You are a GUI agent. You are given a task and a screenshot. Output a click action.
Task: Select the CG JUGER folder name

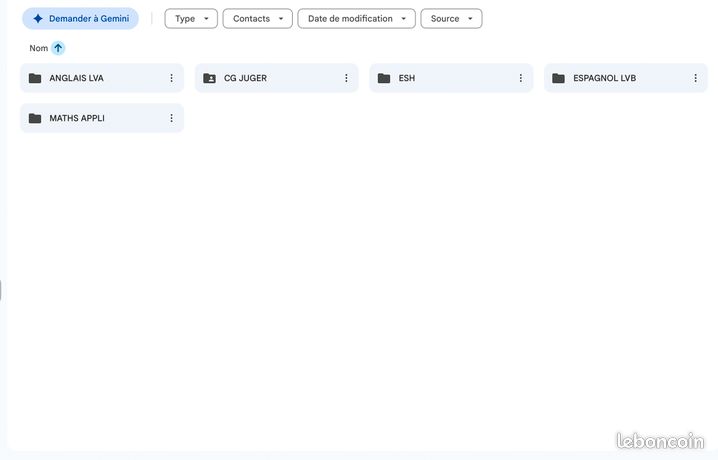pyautogui.click(x=245, y=78)
